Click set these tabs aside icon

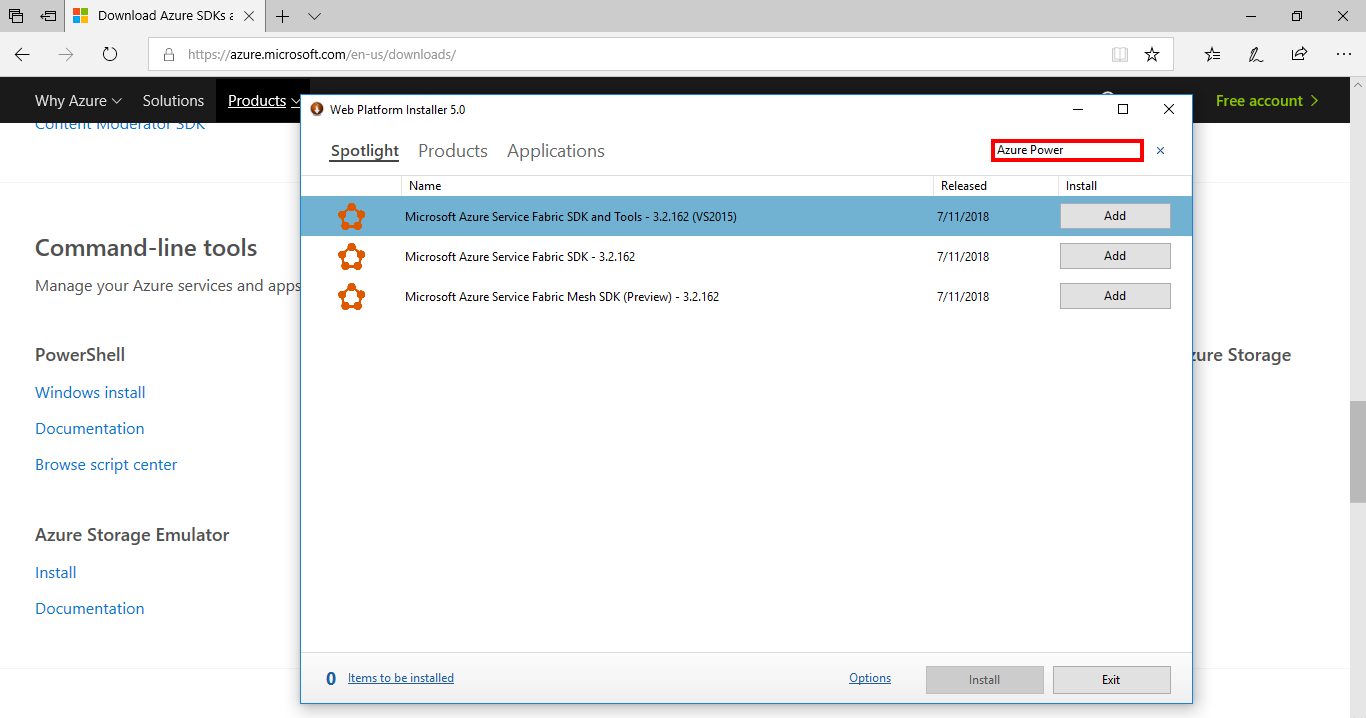48,16
